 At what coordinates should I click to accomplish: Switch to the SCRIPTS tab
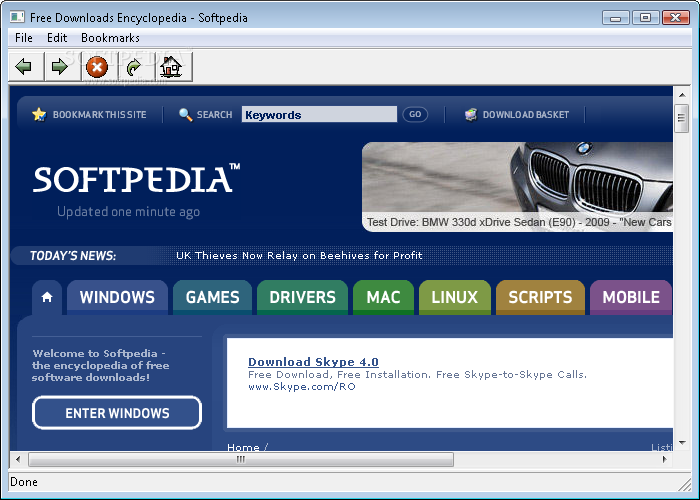pos(540,297)
